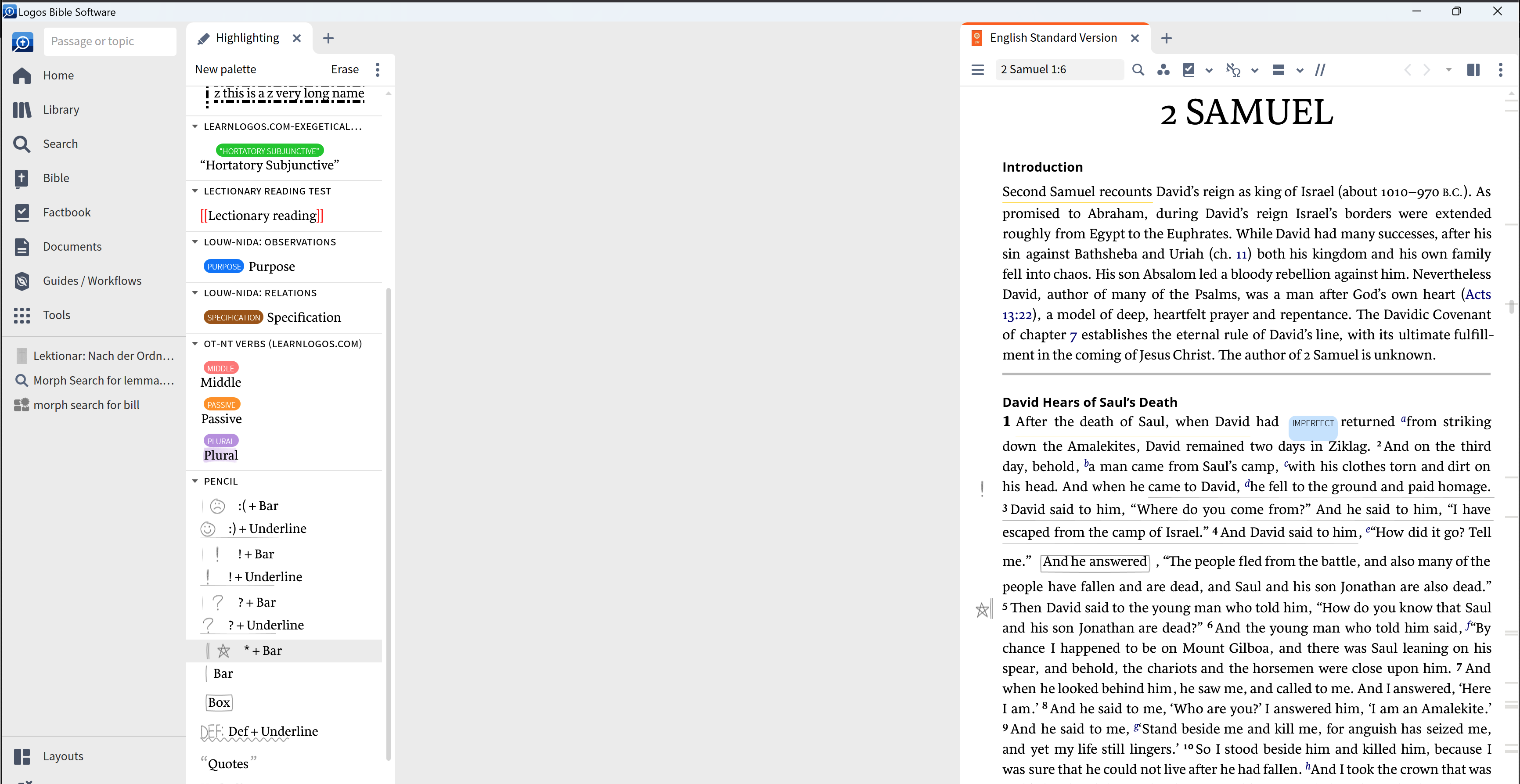Click New palette button

225,70
